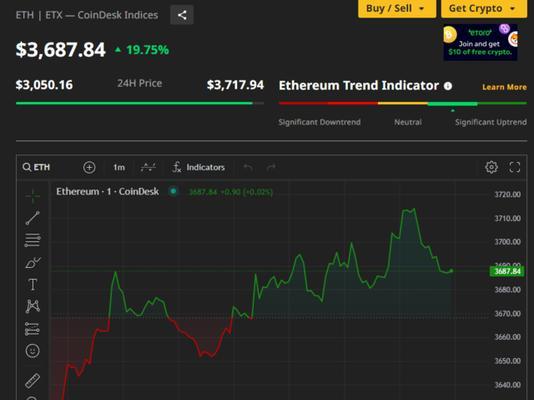
Task: Open the emoji icons tool
Action: coord(33,351)
